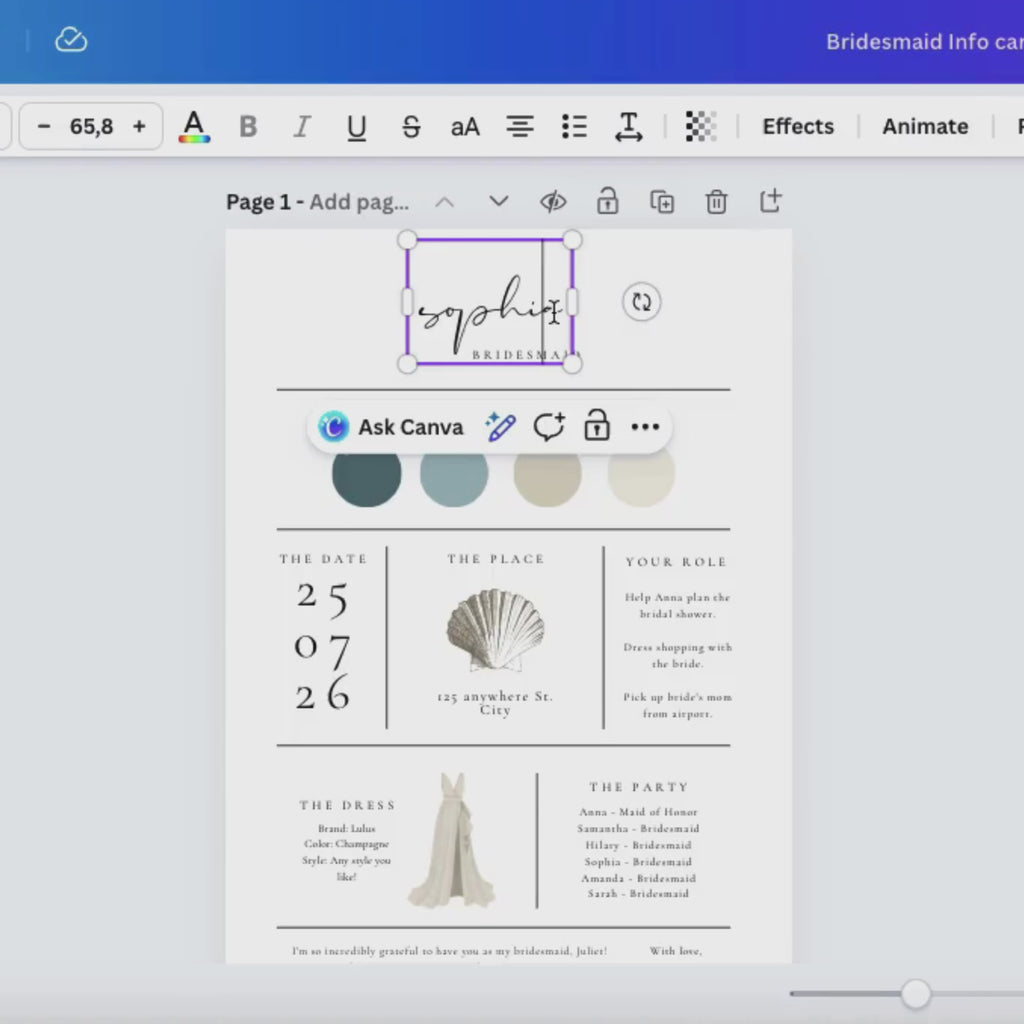
Task: Duplicate the current page
Action: (662, 202)
